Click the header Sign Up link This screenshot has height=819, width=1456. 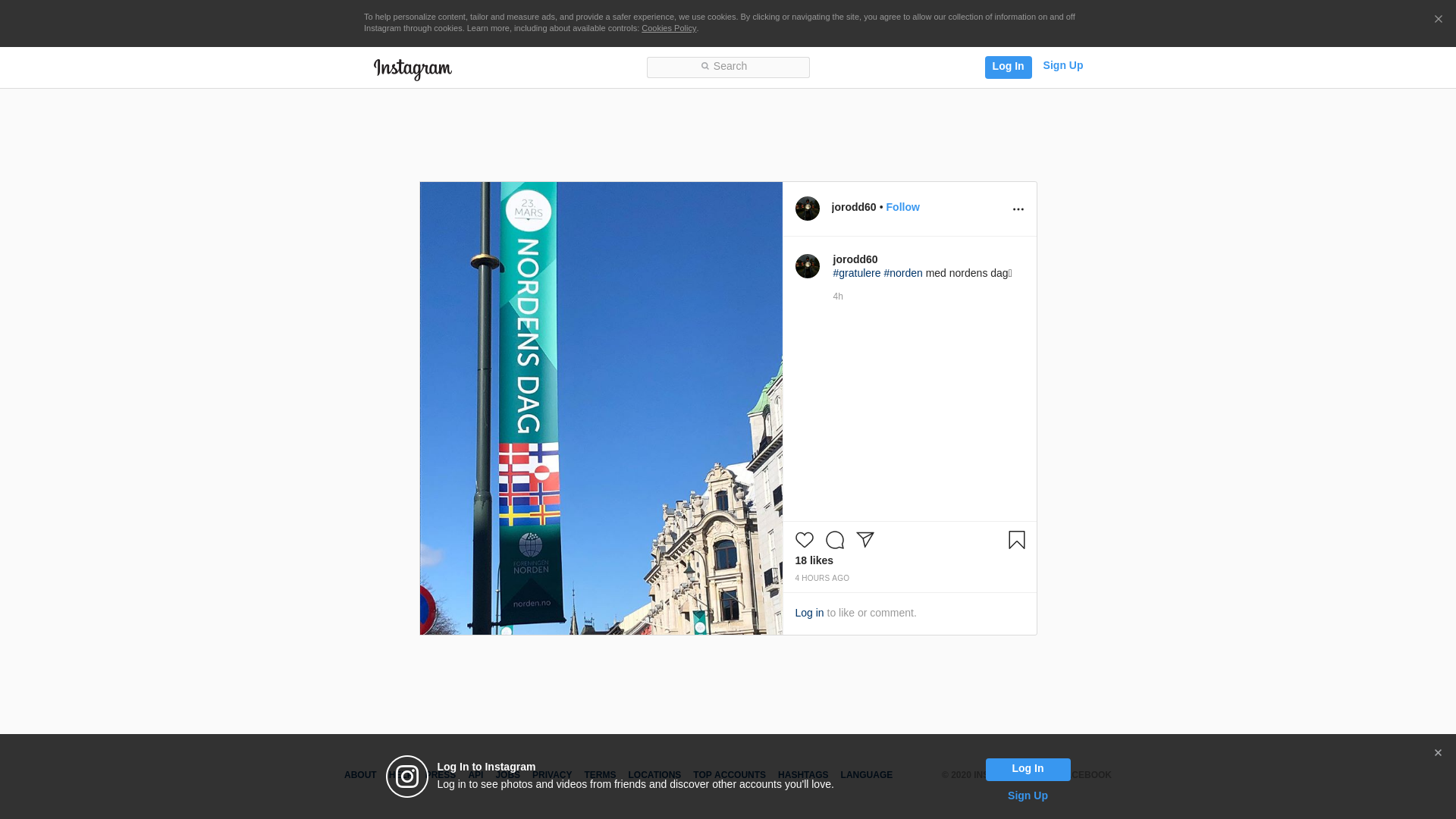(1062, 66)
